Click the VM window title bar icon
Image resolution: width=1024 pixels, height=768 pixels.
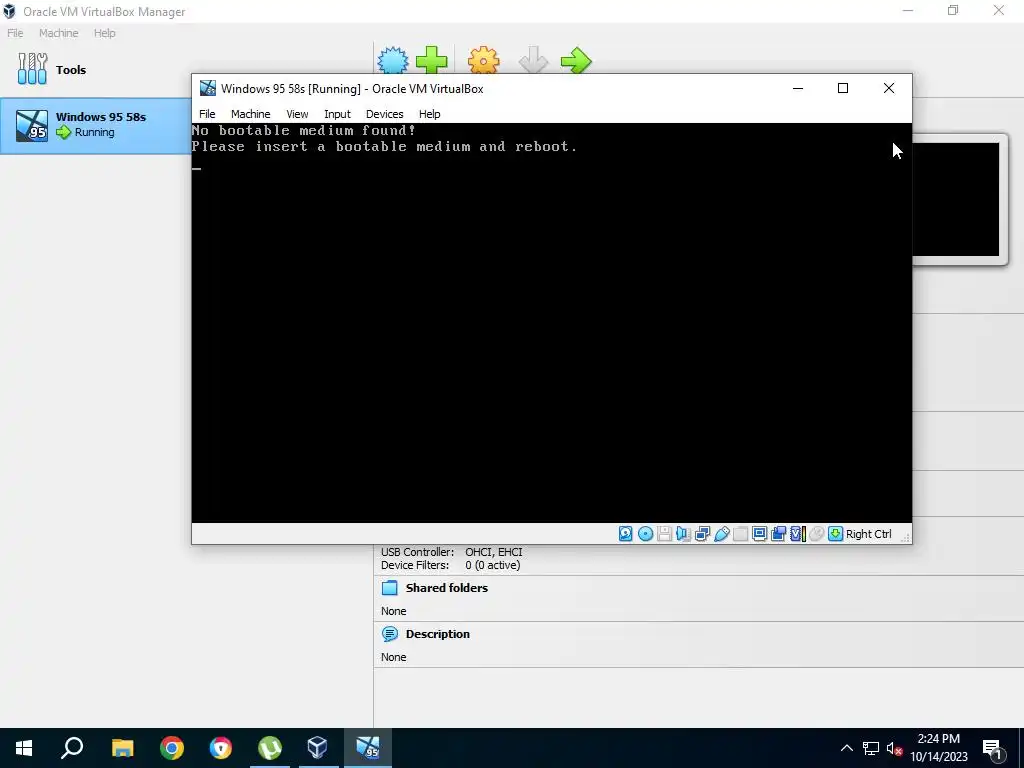point(208,88)
